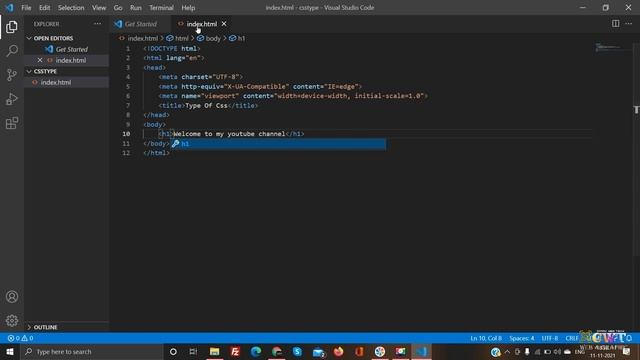Open the Extensions view

(x=12, y=123)
